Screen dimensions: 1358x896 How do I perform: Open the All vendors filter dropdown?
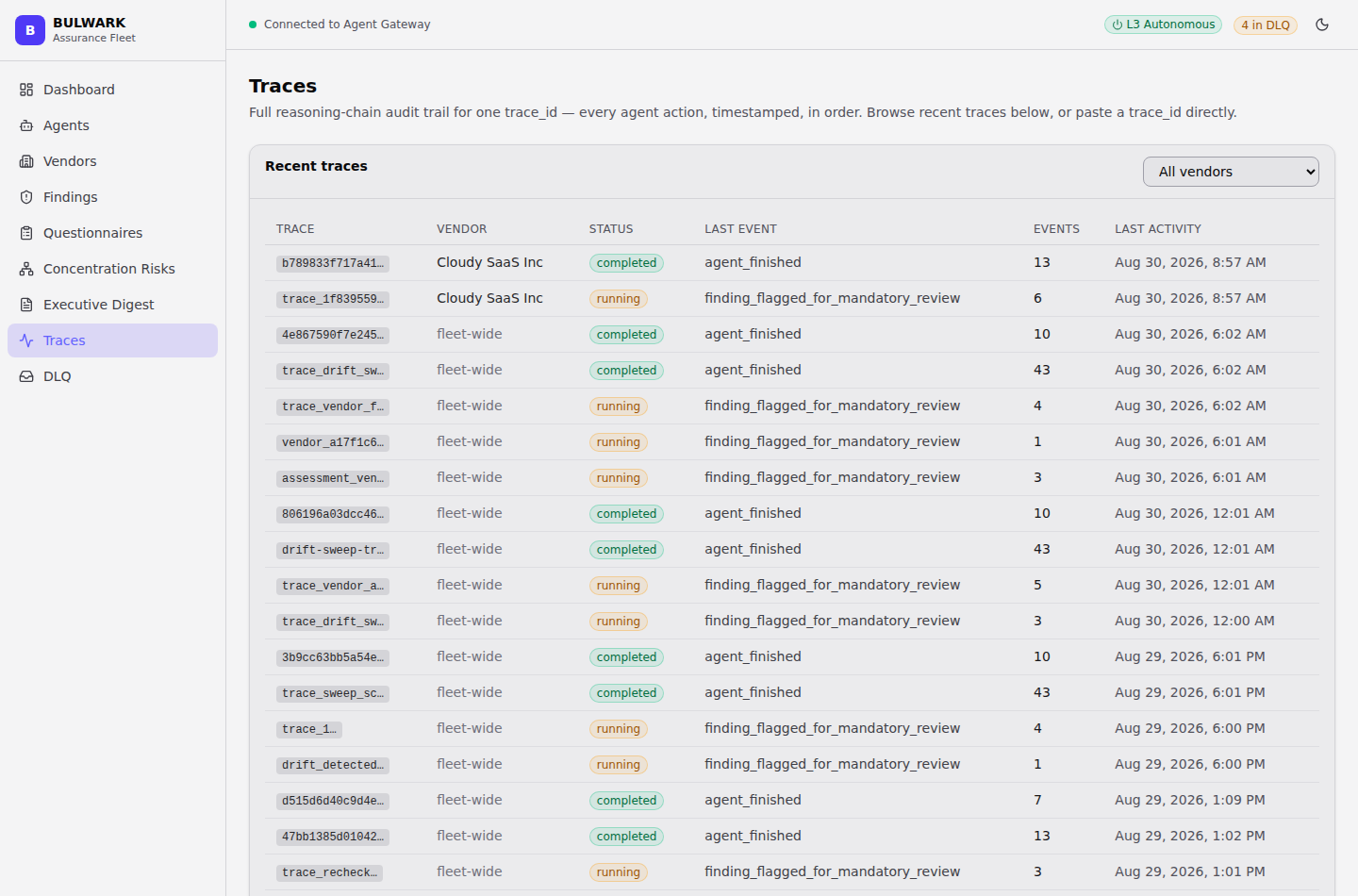(1231, 172)
